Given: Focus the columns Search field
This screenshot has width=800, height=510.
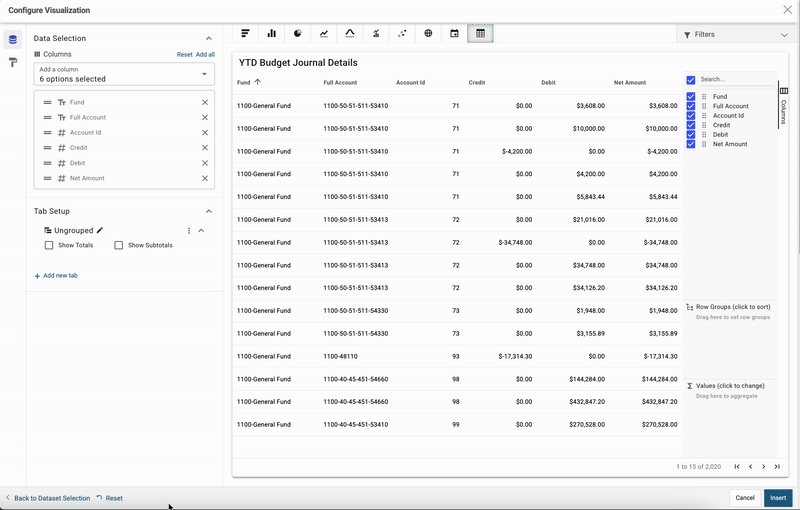Looking at the screenshot, I should click(x=737, y=80).
